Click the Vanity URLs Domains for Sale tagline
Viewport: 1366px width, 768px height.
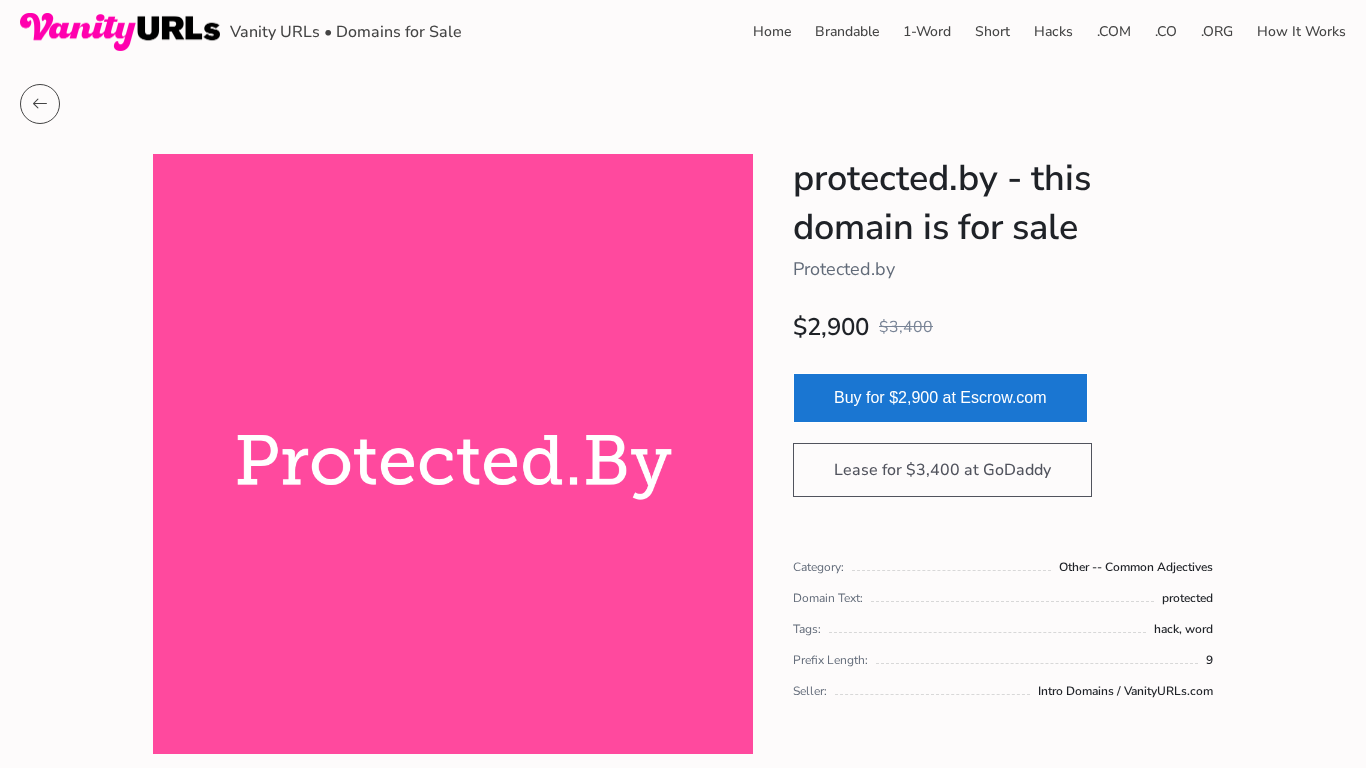[346, 32]
